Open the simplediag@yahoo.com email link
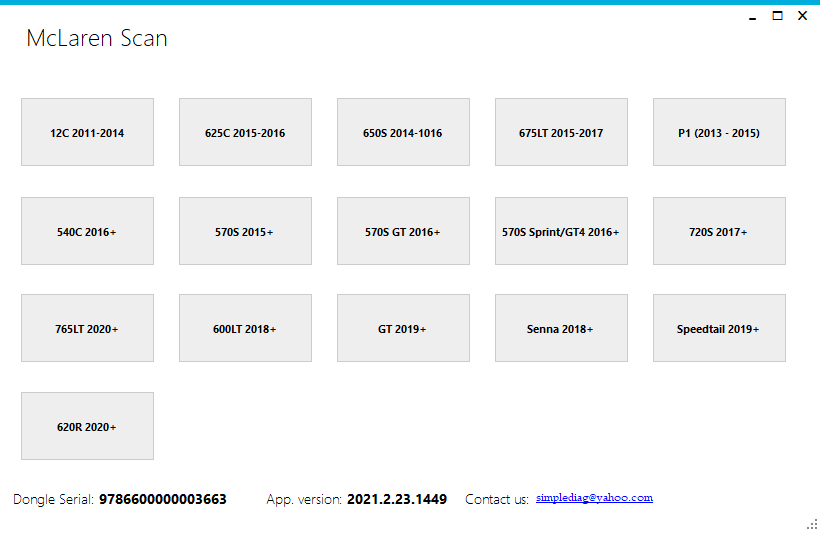This screenshot has height=540, width=820. pyautogui.click(x=594, y=498)
